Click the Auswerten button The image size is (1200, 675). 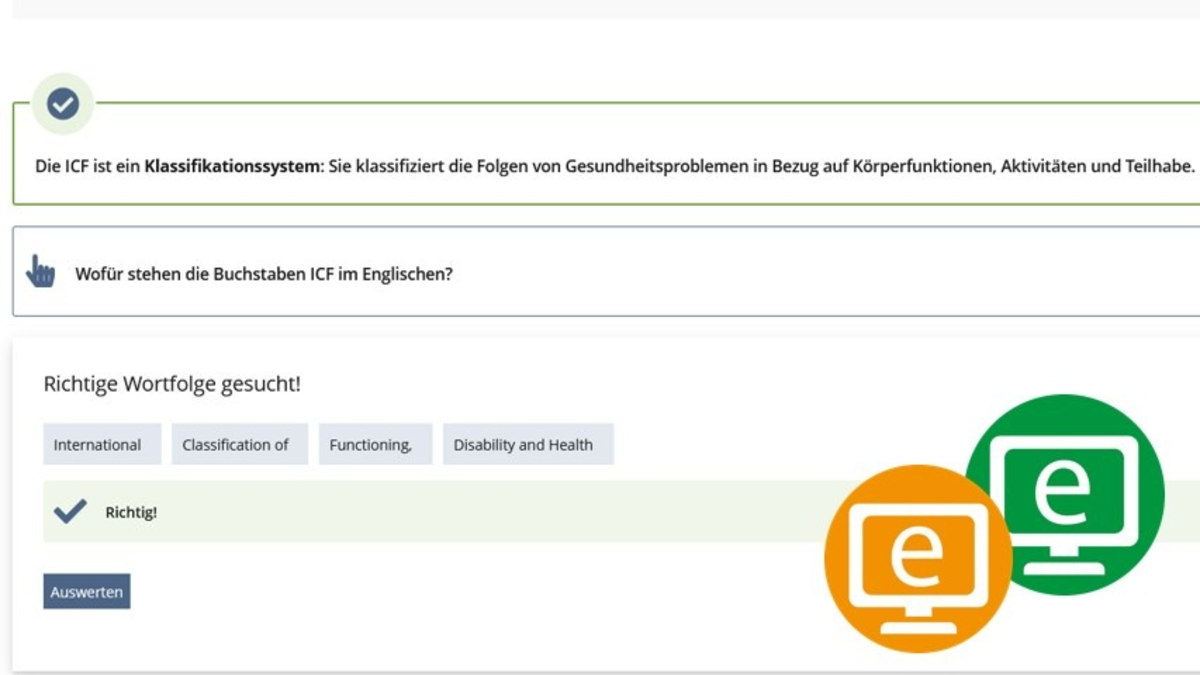(86, 591)
